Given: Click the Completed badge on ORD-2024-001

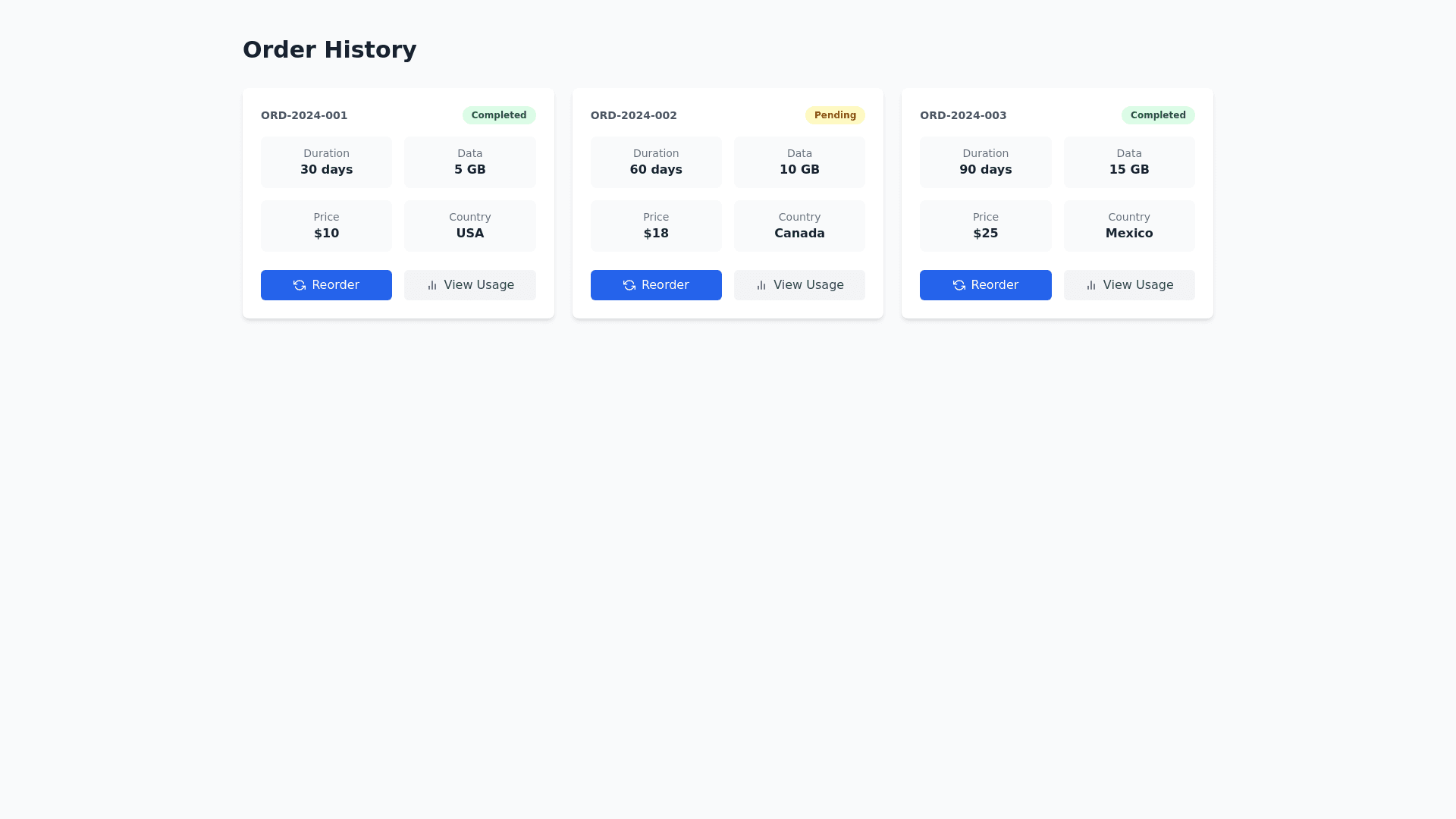Looking at the screenshot, I should 498,115.
